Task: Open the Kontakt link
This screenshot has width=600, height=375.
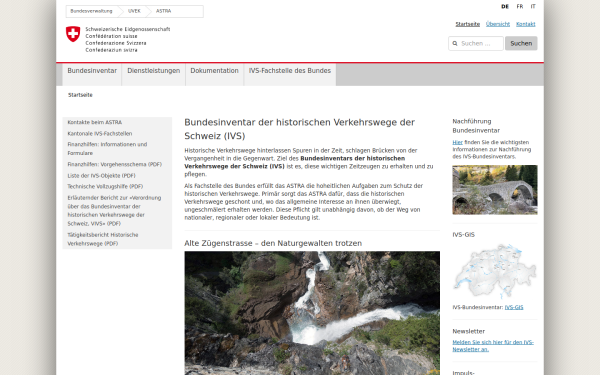Action: [x=526, y=24]
